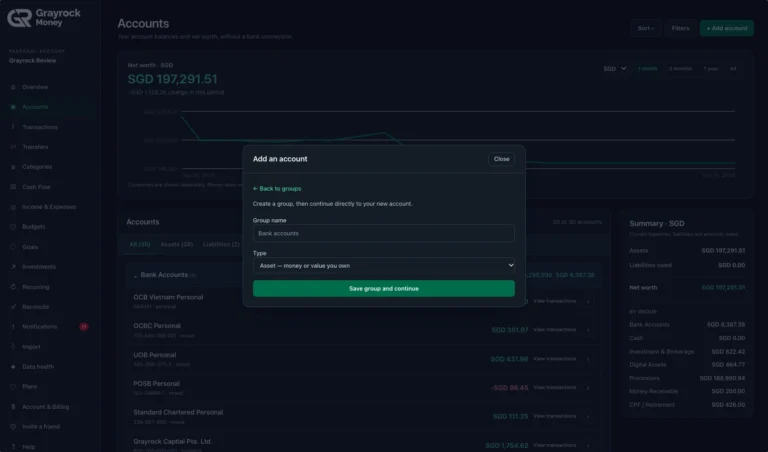Open Investments via its arrow icon

(x=13, y=267)
